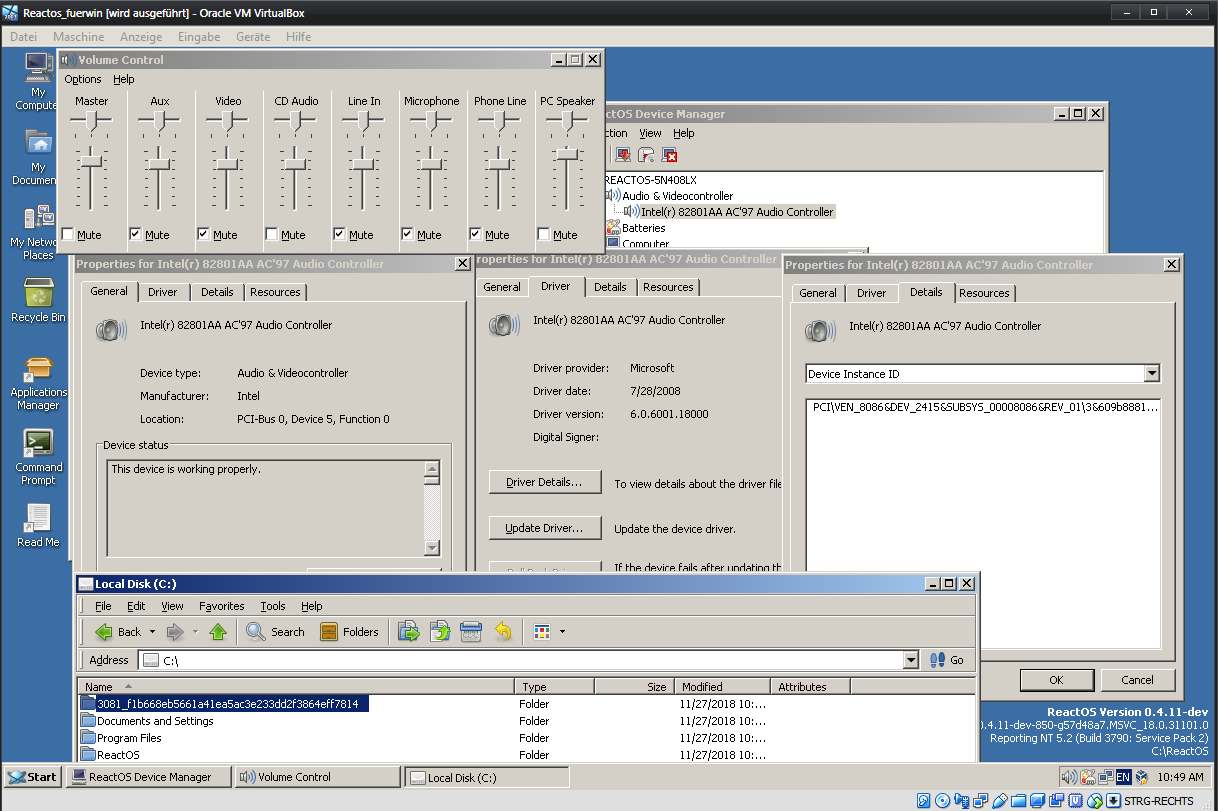Open the My Computer desktop icon
Screen dimensions: 1218x811
(x=38, y=80)
